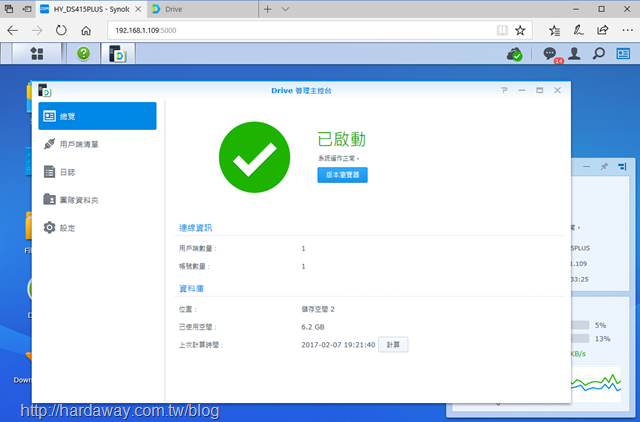Open browser more options ellipsis

(x=627, y=30)
